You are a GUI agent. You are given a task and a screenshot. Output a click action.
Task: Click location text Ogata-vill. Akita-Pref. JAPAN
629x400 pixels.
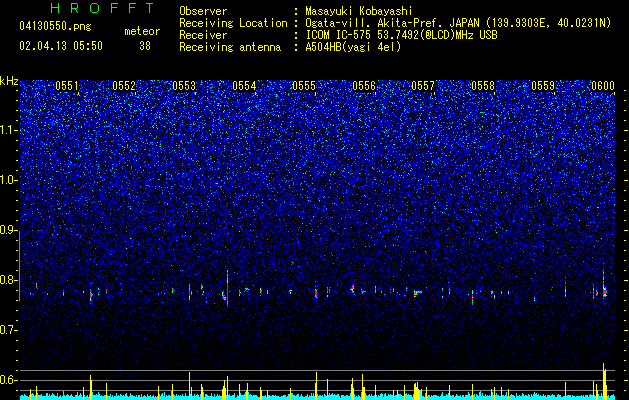393,23
